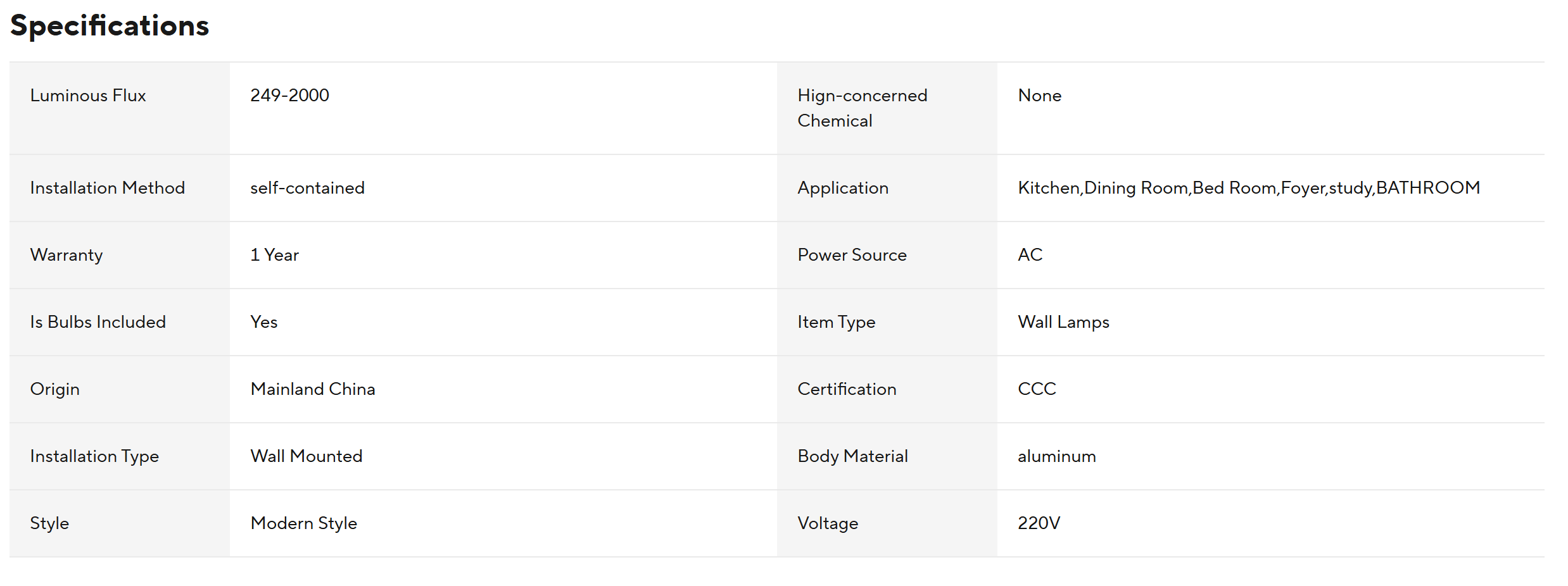Click the Warranty 1 Year value
Screen dimensions: 1568x586
click(274, 255)
